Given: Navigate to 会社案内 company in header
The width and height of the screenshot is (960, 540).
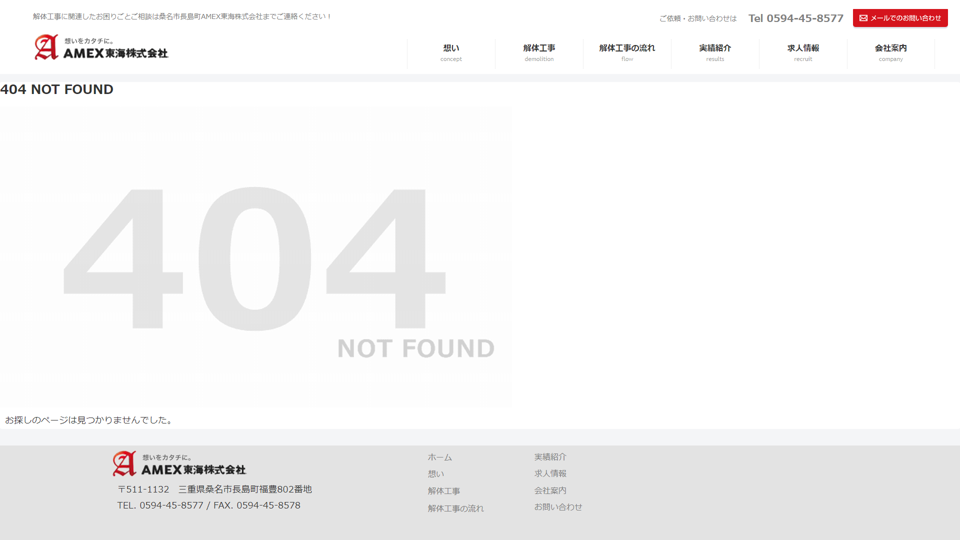Looking at the screenshot, I should pyautogui.click(x=890, y=52).
